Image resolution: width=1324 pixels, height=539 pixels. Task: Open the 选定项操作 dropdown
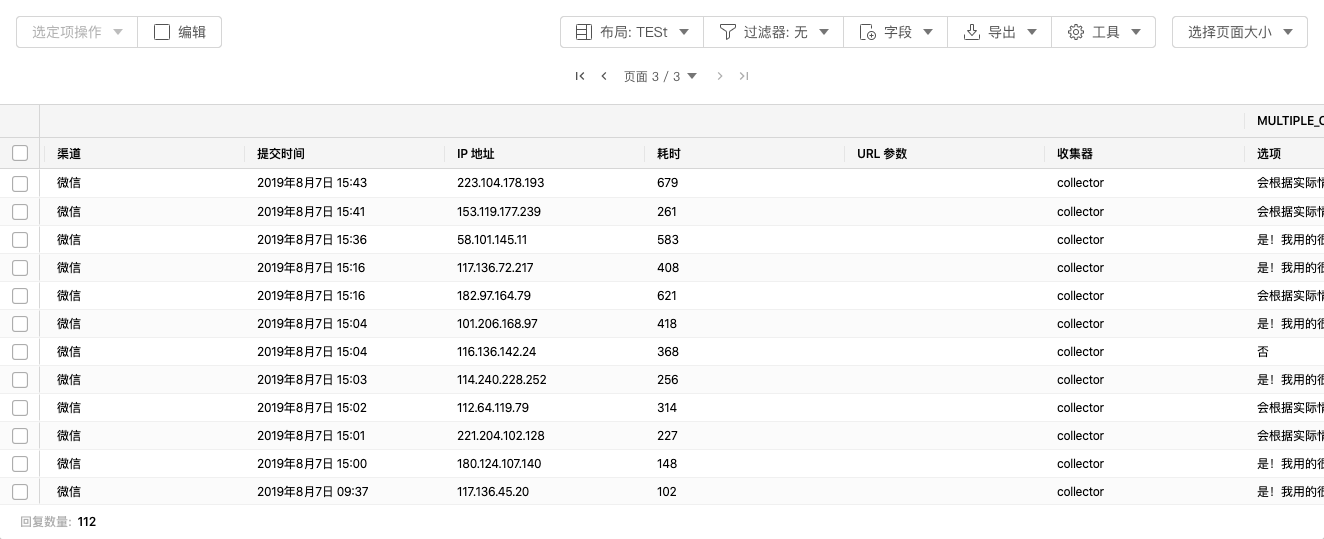[x=77, y=32]
